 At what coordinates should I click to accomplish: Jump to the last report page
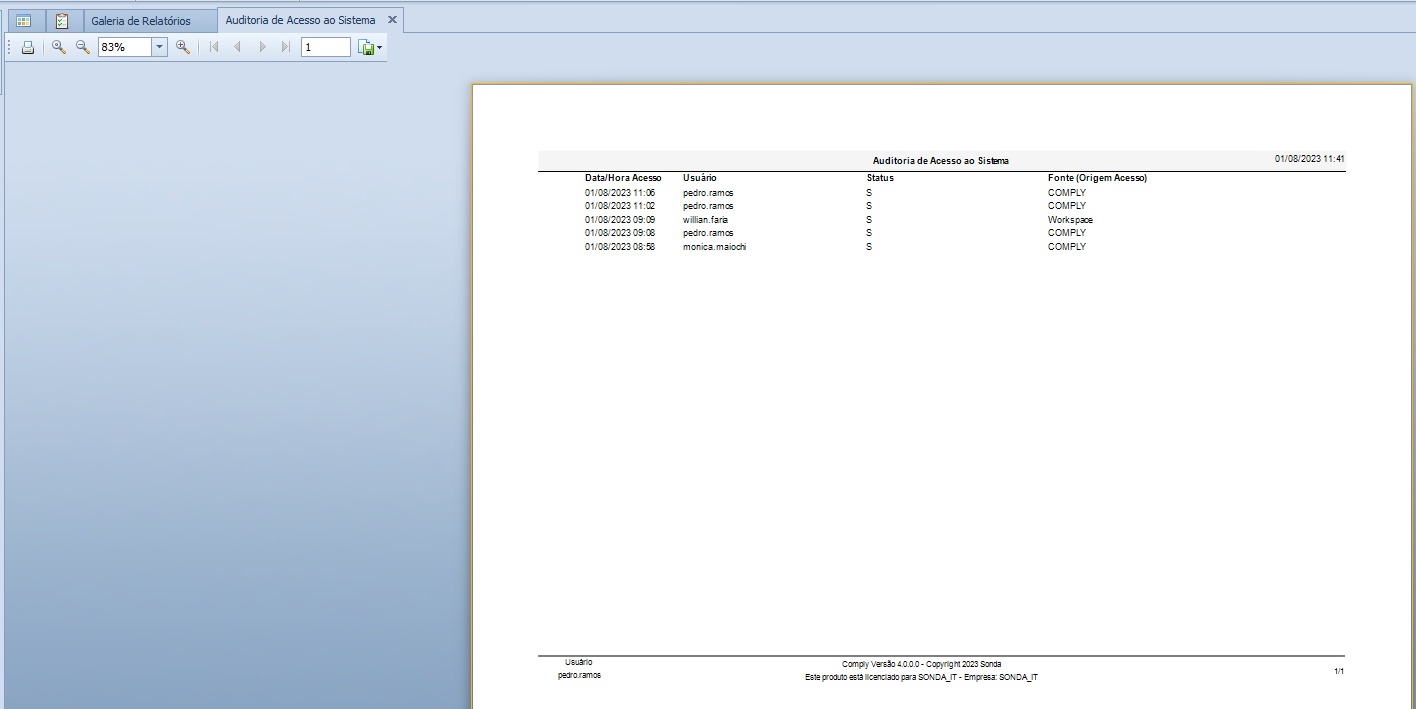point(286,47)
